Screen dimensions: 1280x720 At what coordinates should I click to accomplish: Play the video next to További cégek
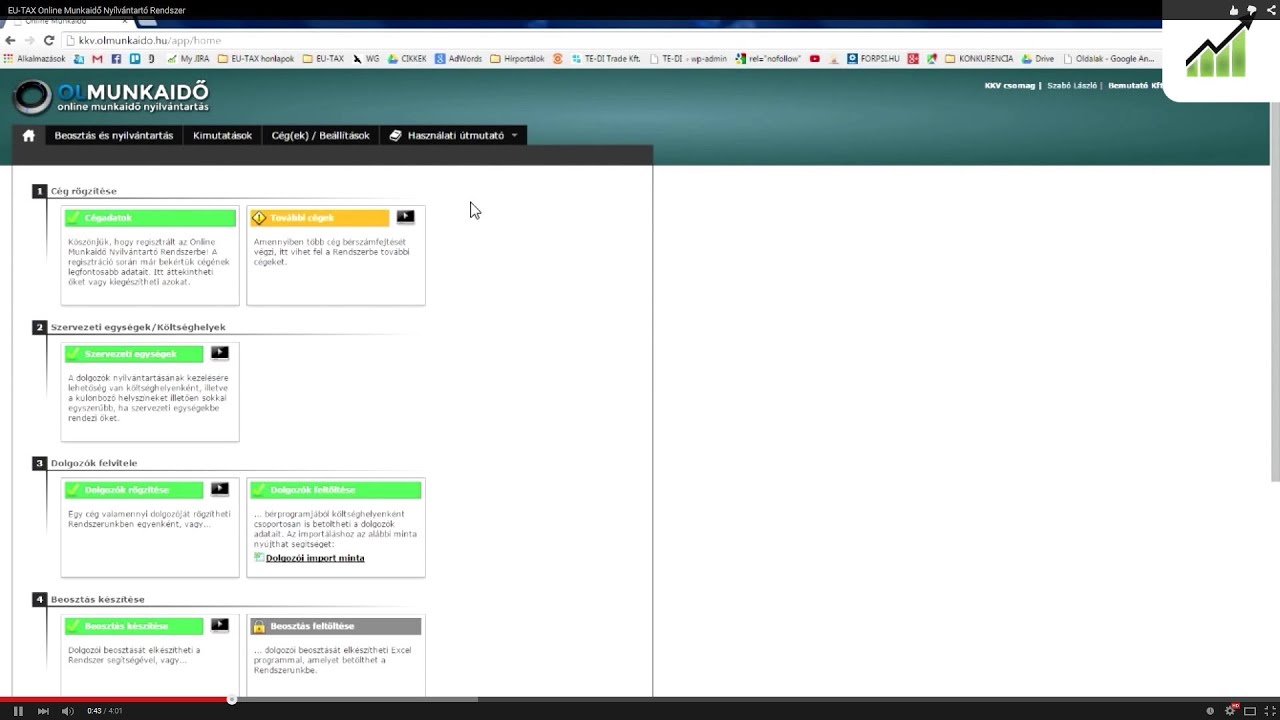405,217
